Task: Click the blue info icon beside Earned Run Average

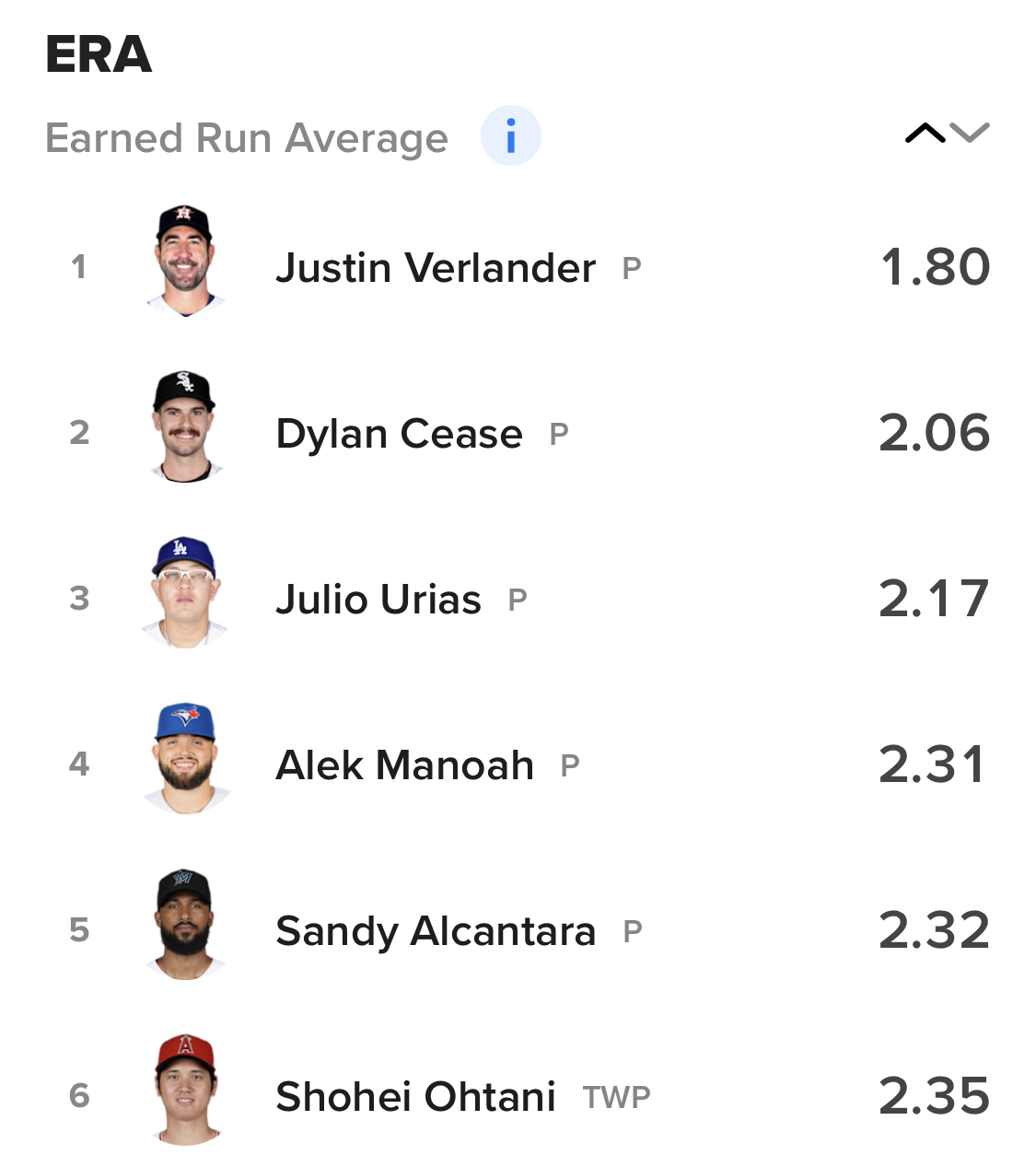Action: click(510, 136)
